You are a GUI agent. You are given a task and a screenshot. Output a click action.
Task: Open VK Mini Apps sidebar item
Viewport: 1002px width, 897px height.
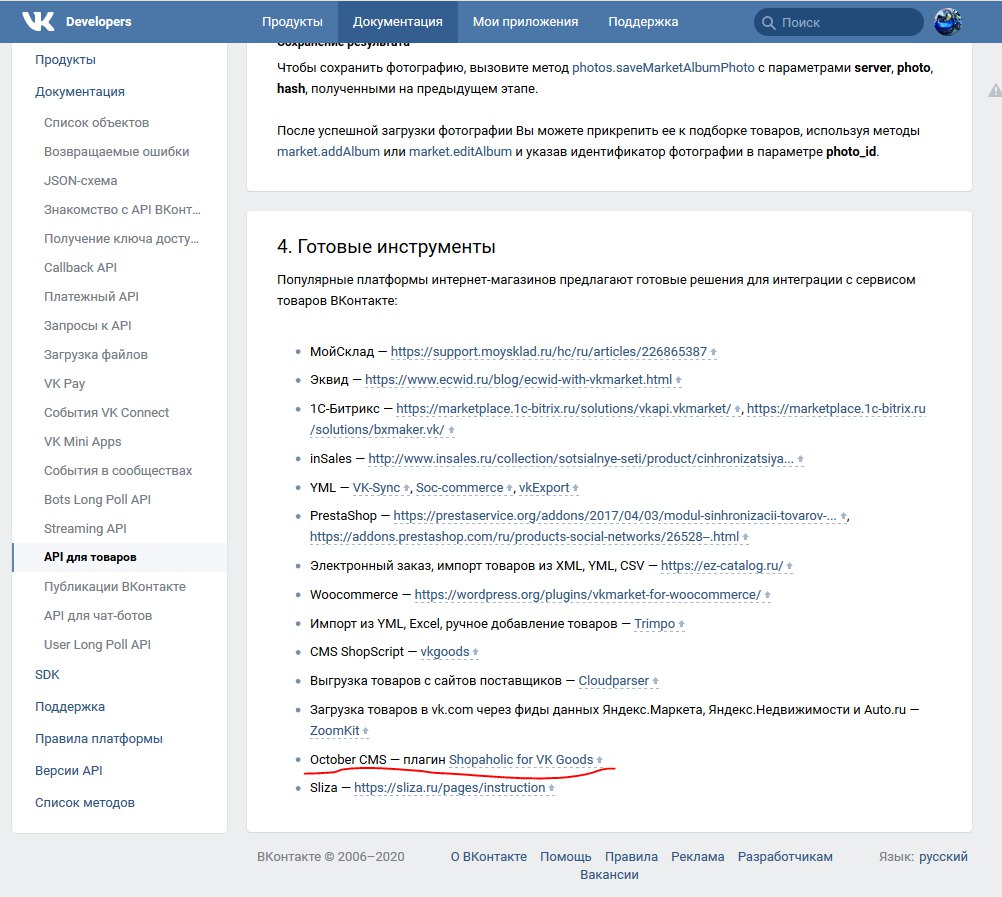point(82,441)
